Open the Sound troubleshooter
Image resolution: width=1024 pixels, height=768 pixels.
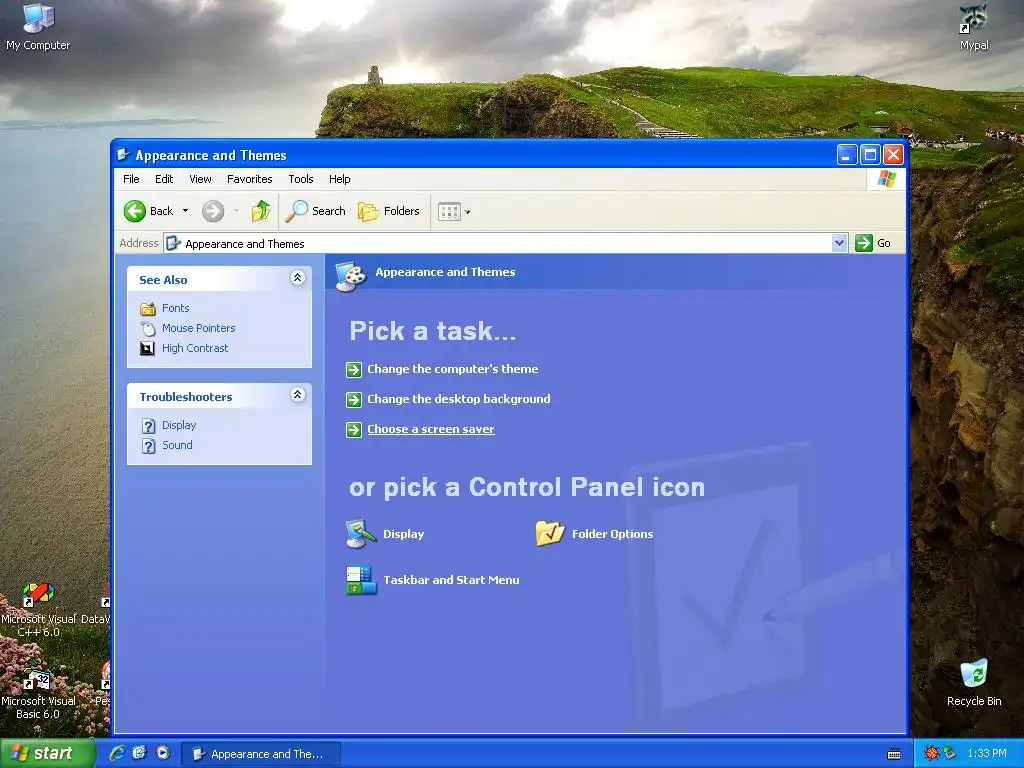pos(177,445)
